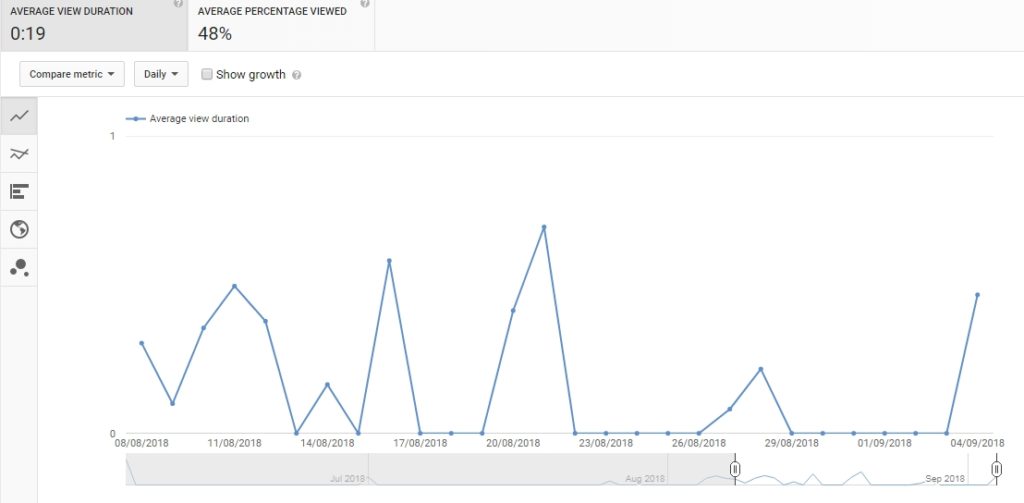Enable the Show growth checkbox
The height and width of the screenshot is (503, 1024).
(206, 74)
